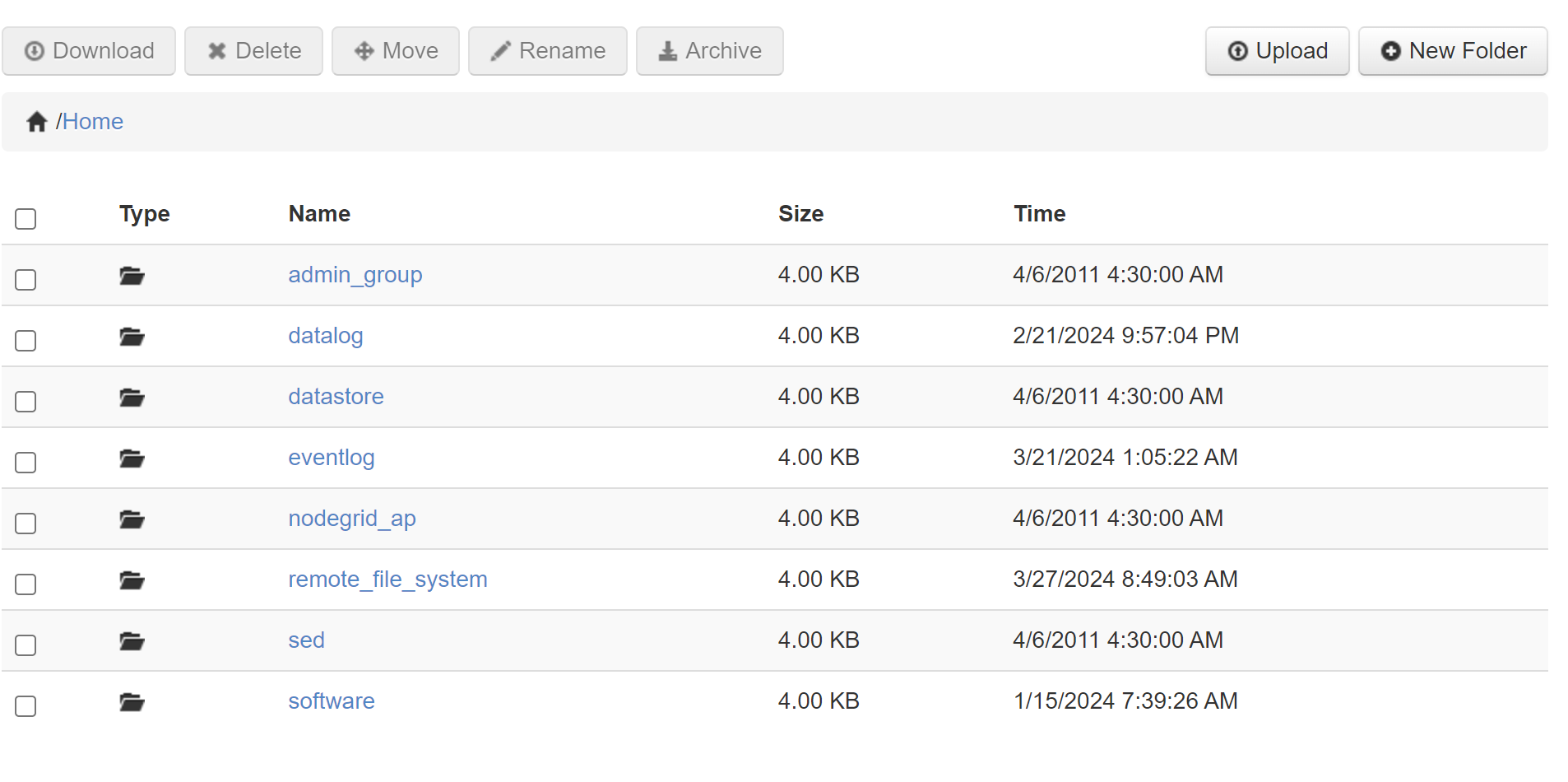Click the folder icon for admin_group
The height and width of the screenshot is (782, 1568).
pyautogui.click(x=132, y=276)
